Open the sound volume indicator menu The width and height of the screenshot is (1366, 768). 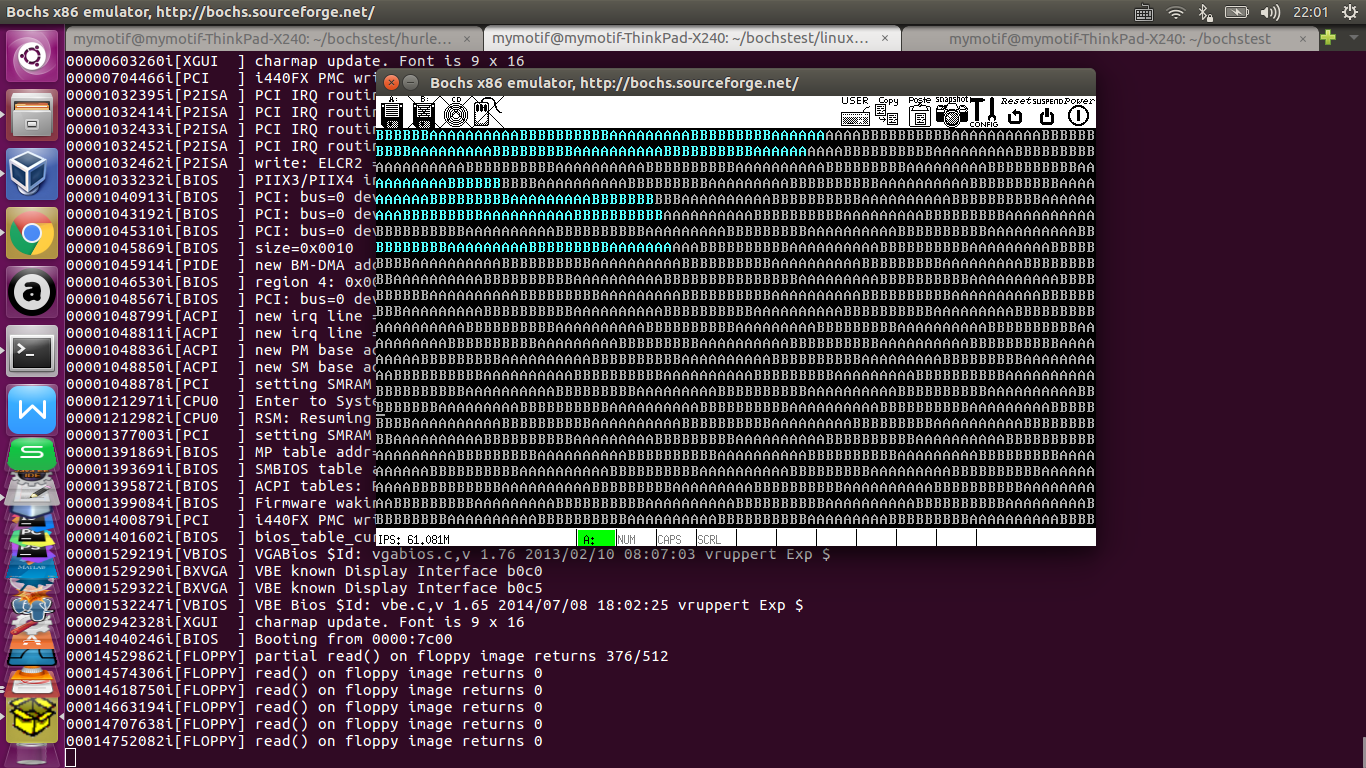point(1270,12)
